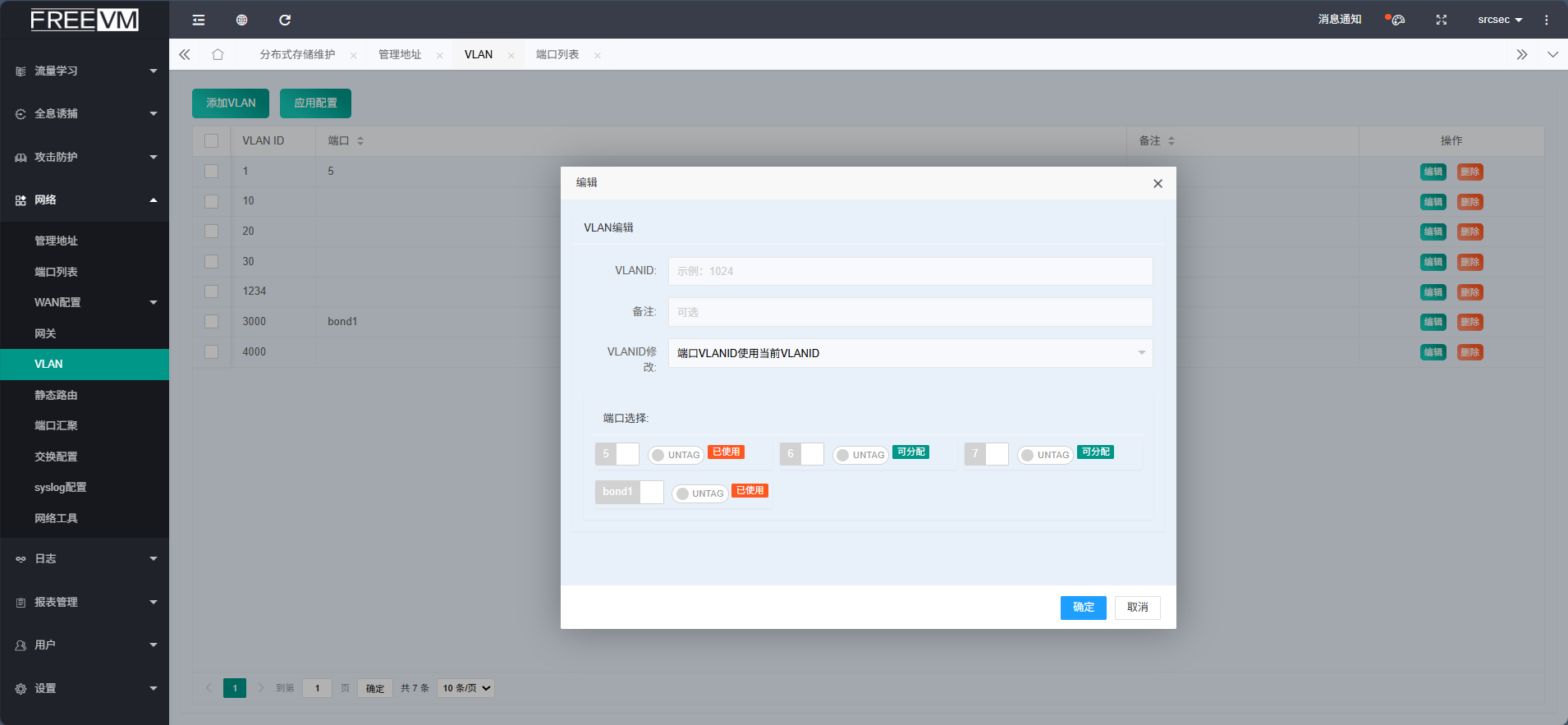Click the 确定 button in dialog
The height and width of the screenshot is (725, 1568).
point(1083,608)
